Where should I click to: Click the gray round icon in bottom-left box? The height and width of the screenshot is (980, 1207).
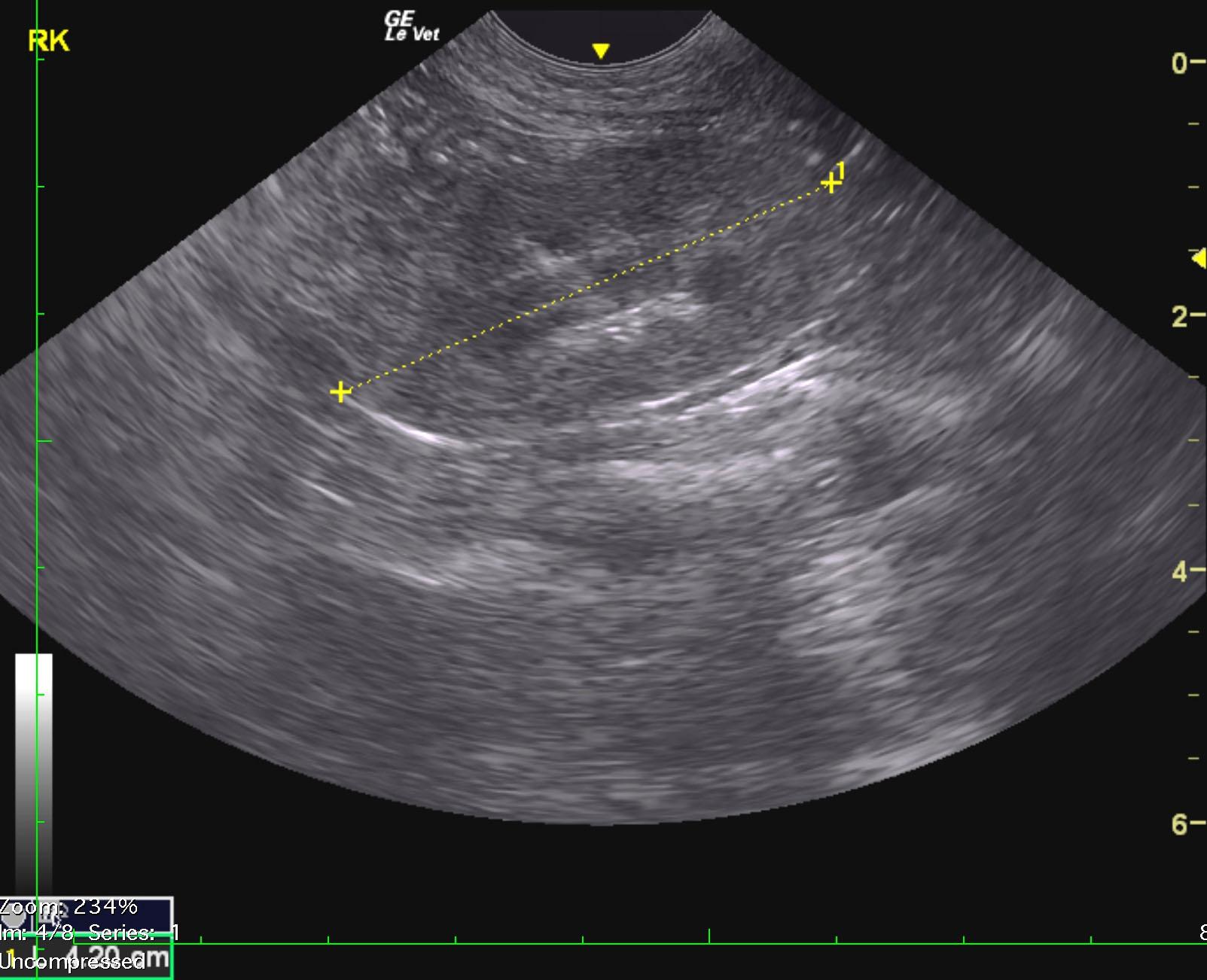coord(14,913)
